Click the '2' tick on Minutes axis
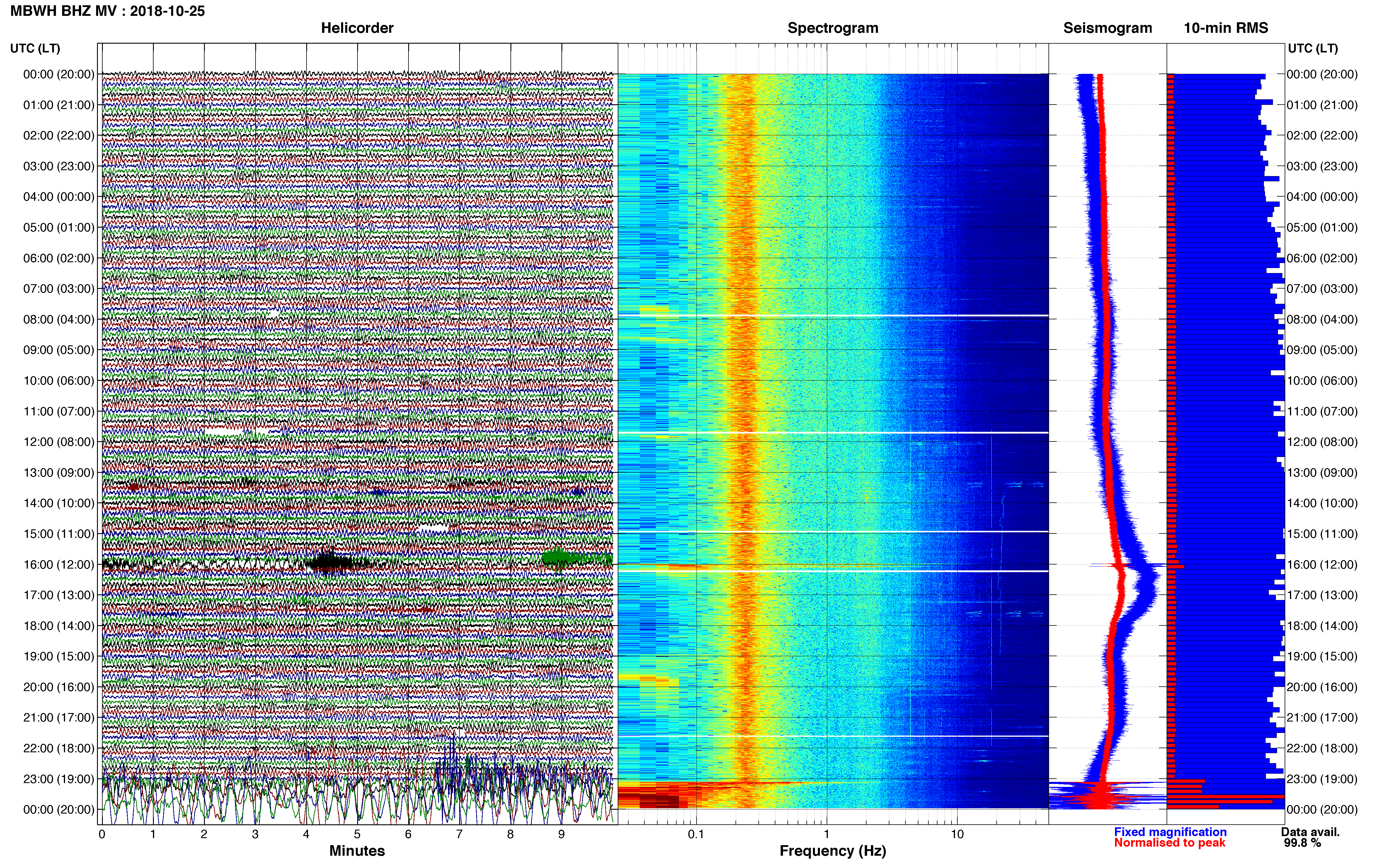1389x868 pixels. tap(204, 834)
